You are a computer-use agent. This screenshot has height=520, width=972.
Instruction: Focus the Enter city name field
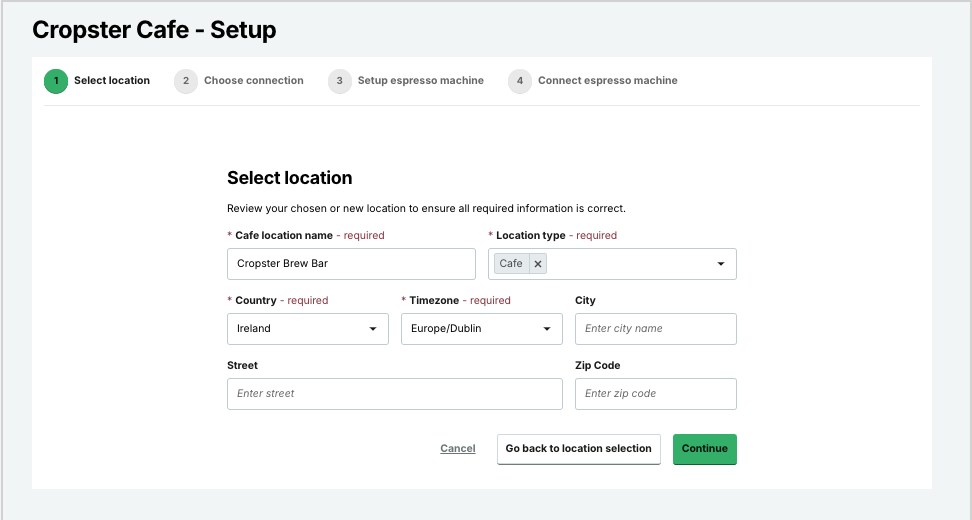[x=656, y=329]
